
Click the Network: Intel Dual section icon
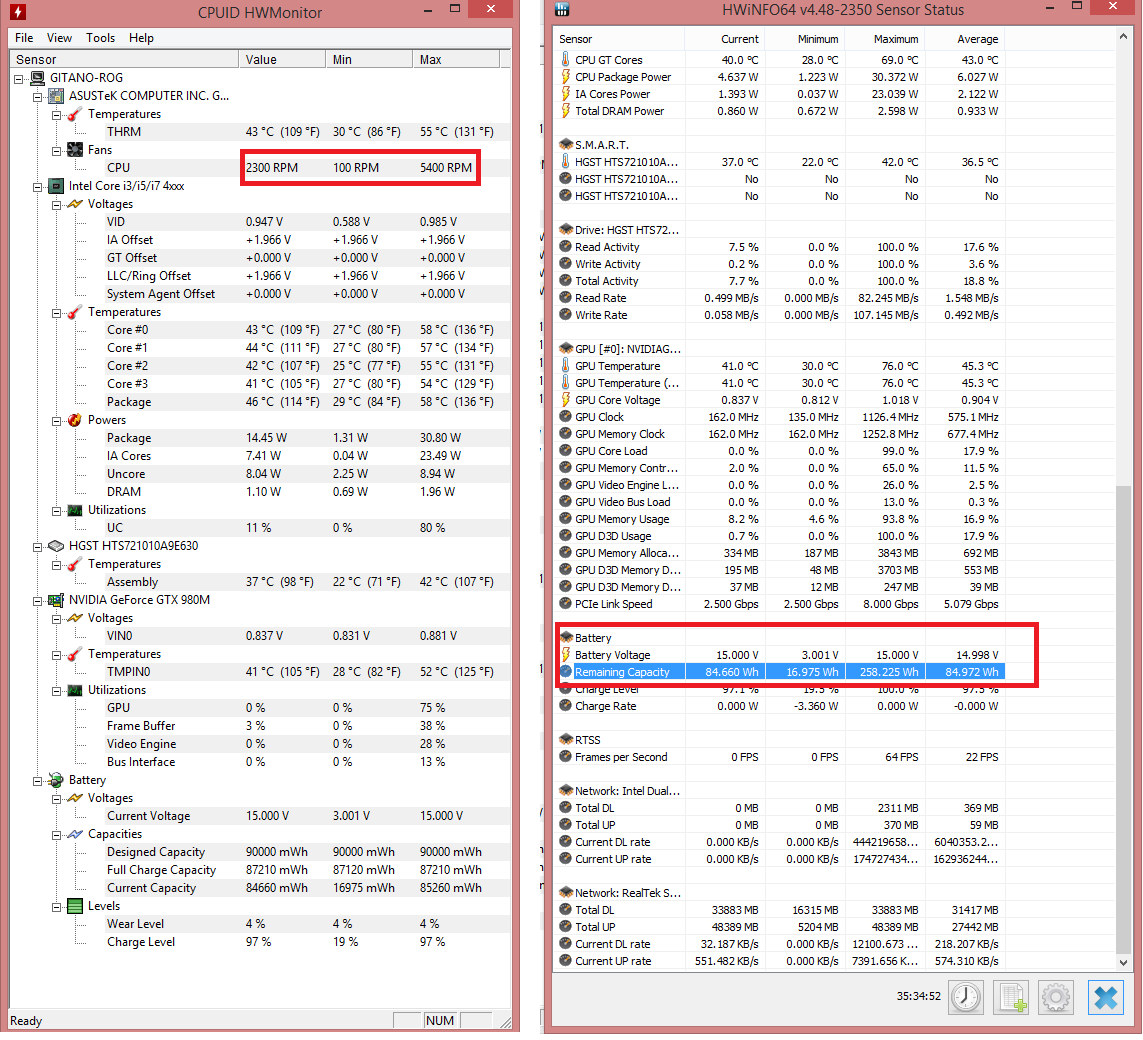click(x=566, y=791)
